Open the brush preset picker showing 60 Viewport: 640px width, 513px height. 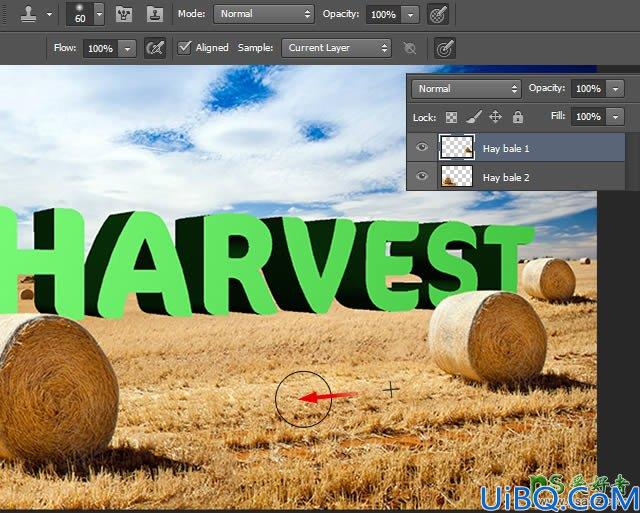[85, 14]
